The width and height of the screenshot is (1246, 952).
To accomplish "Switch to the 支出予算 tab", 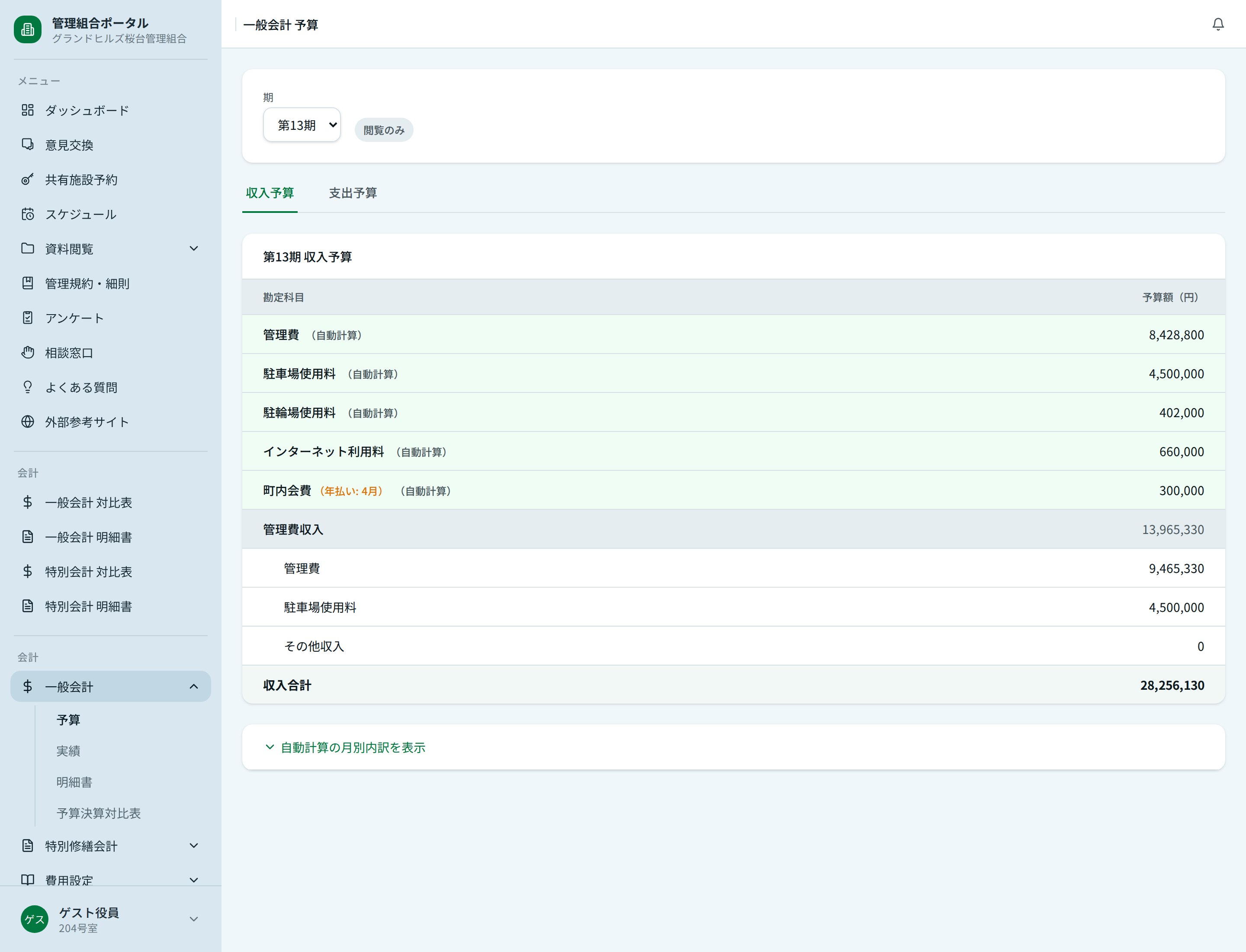I will (353, 193).
